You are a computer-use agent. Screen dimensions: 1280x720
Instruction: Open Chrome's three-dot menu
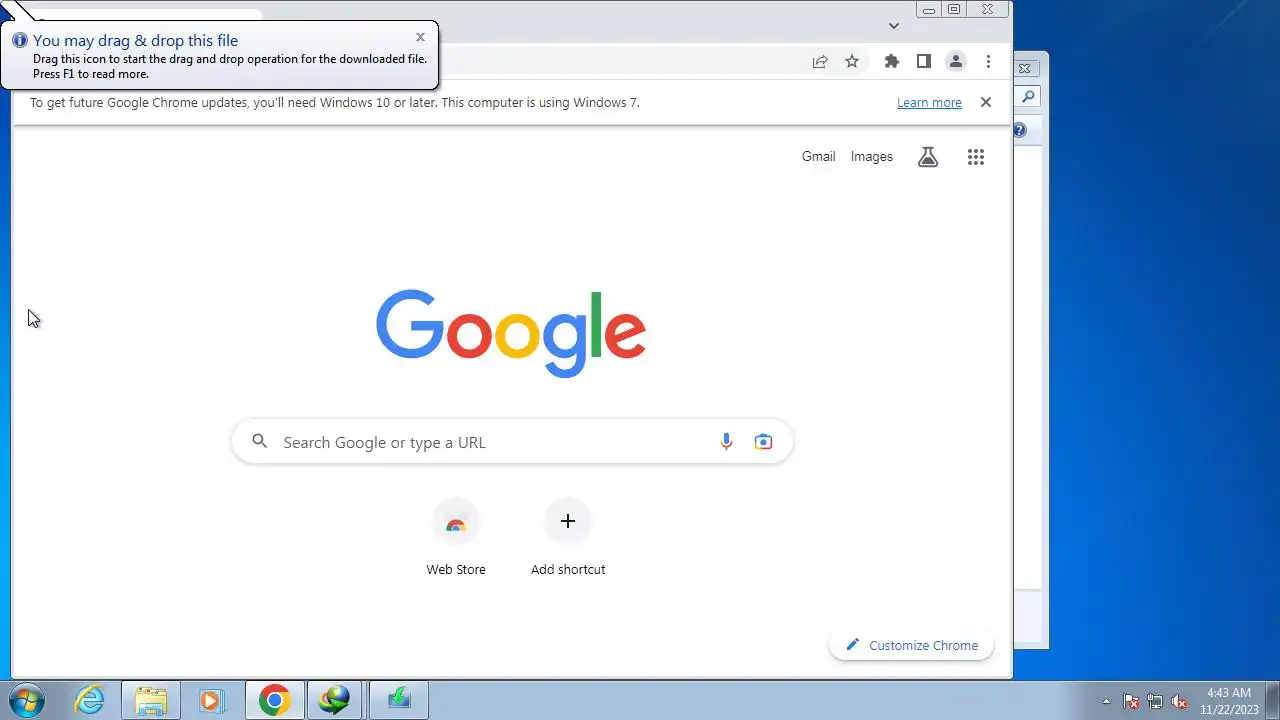click(x=988, y=61)
